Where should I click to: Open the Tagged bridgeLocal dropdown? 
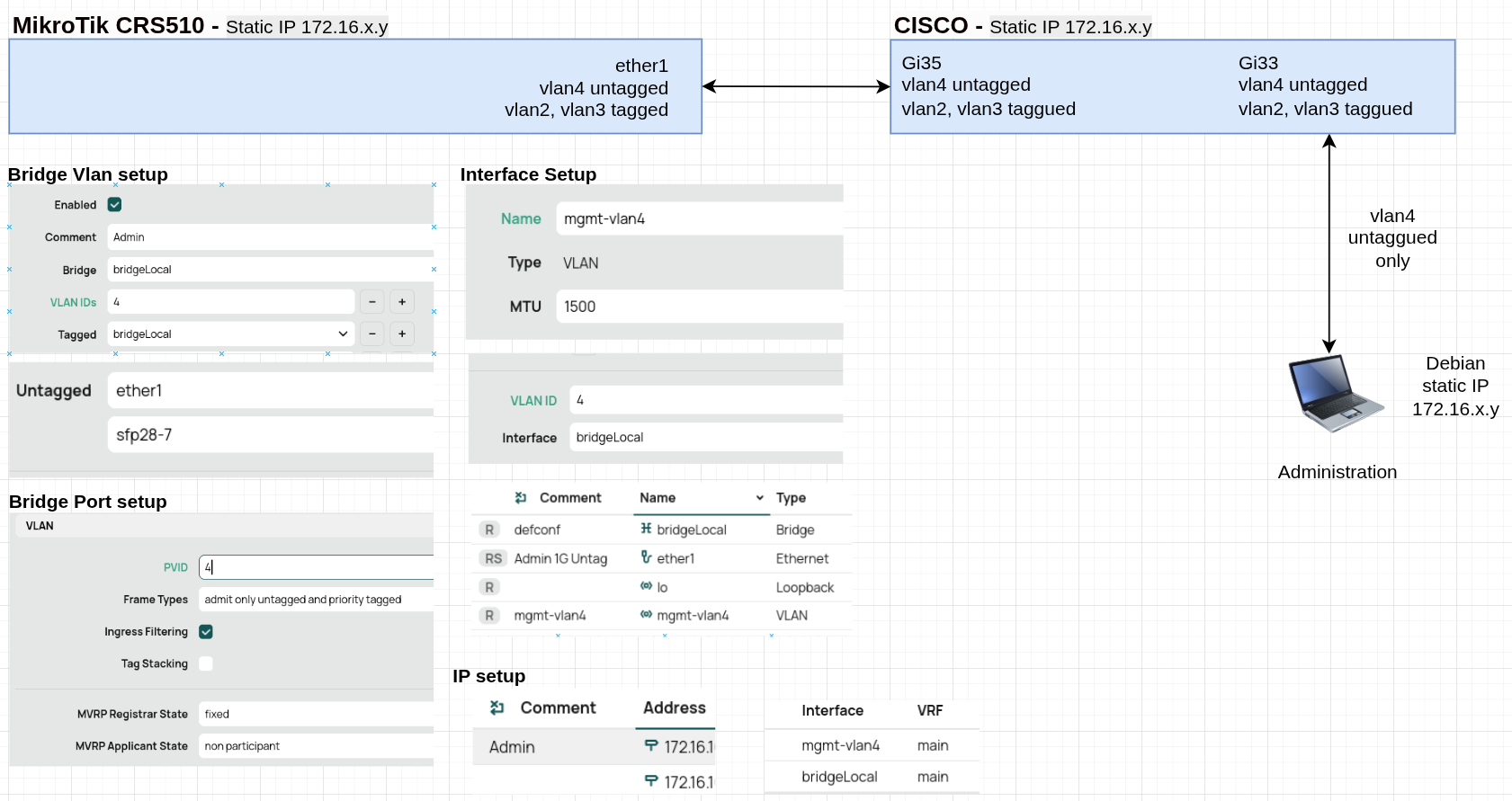pos(343,334)
